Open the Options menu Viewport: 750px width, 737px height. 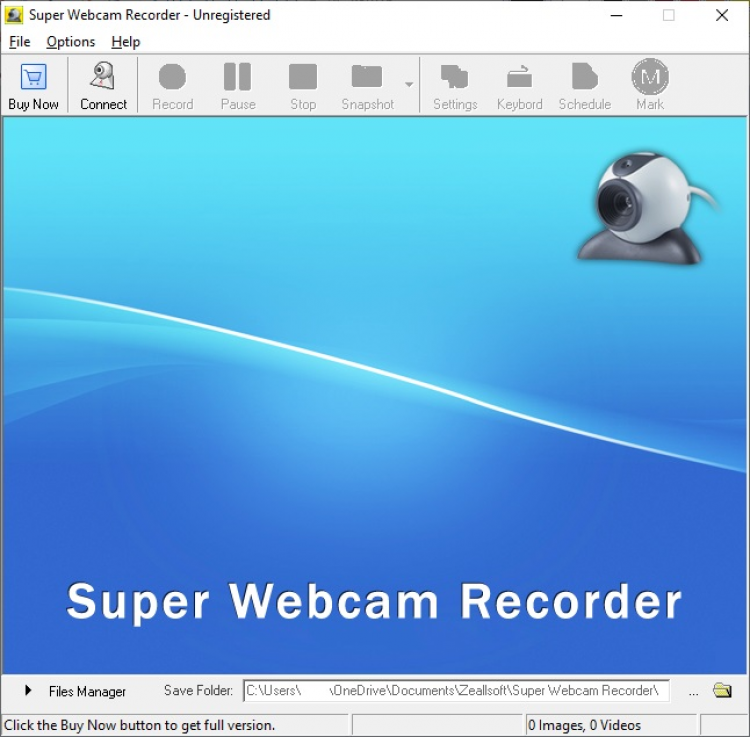tap(71, 42)
